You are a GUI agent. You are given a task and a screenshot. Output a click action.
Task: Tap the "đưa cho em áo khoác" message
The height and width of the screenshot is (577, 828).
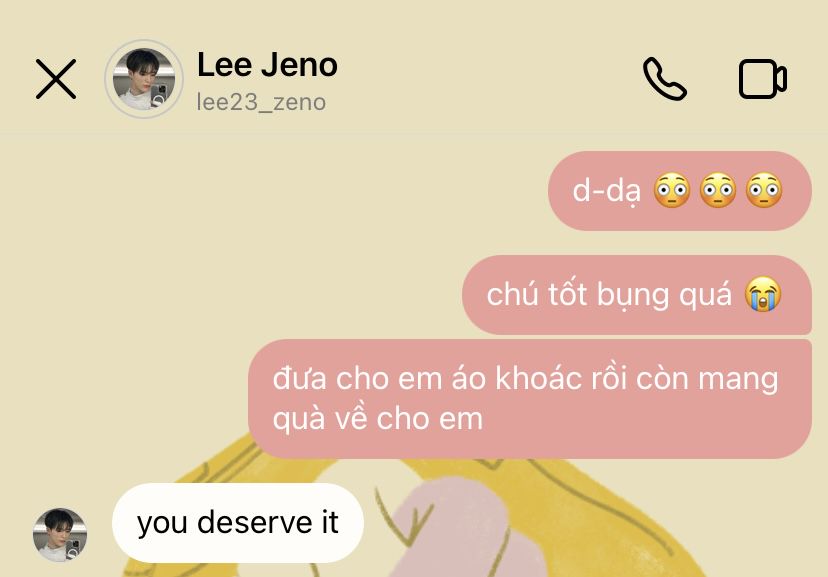(x=530, y=399)
